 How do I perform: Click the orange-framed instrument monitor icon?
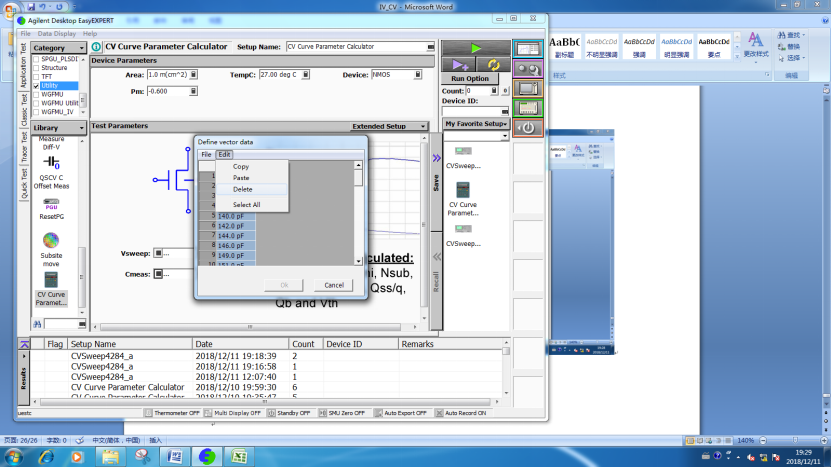pos(528,89)
